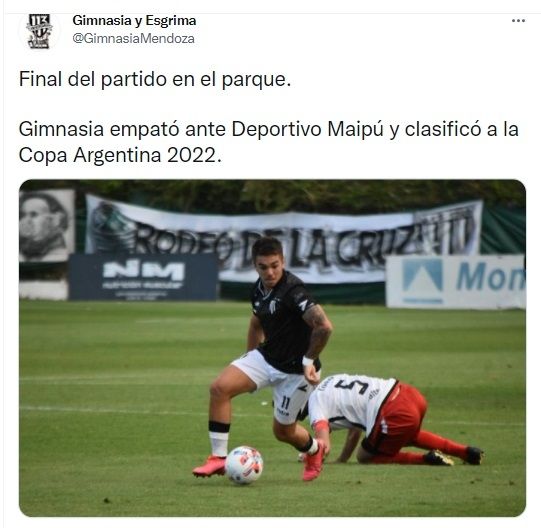Click the red shorts of the fallen player
Screen dimensions: 541x528
397,418
